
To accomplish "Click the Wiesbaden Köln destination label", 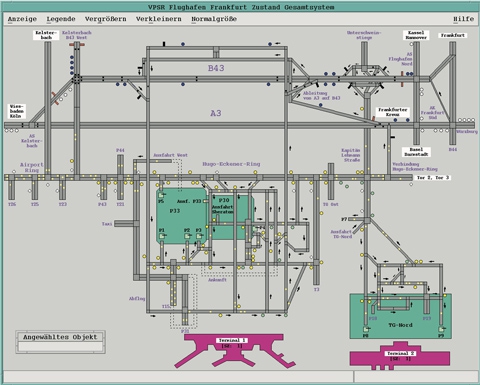I will click(x=17, y=111).
